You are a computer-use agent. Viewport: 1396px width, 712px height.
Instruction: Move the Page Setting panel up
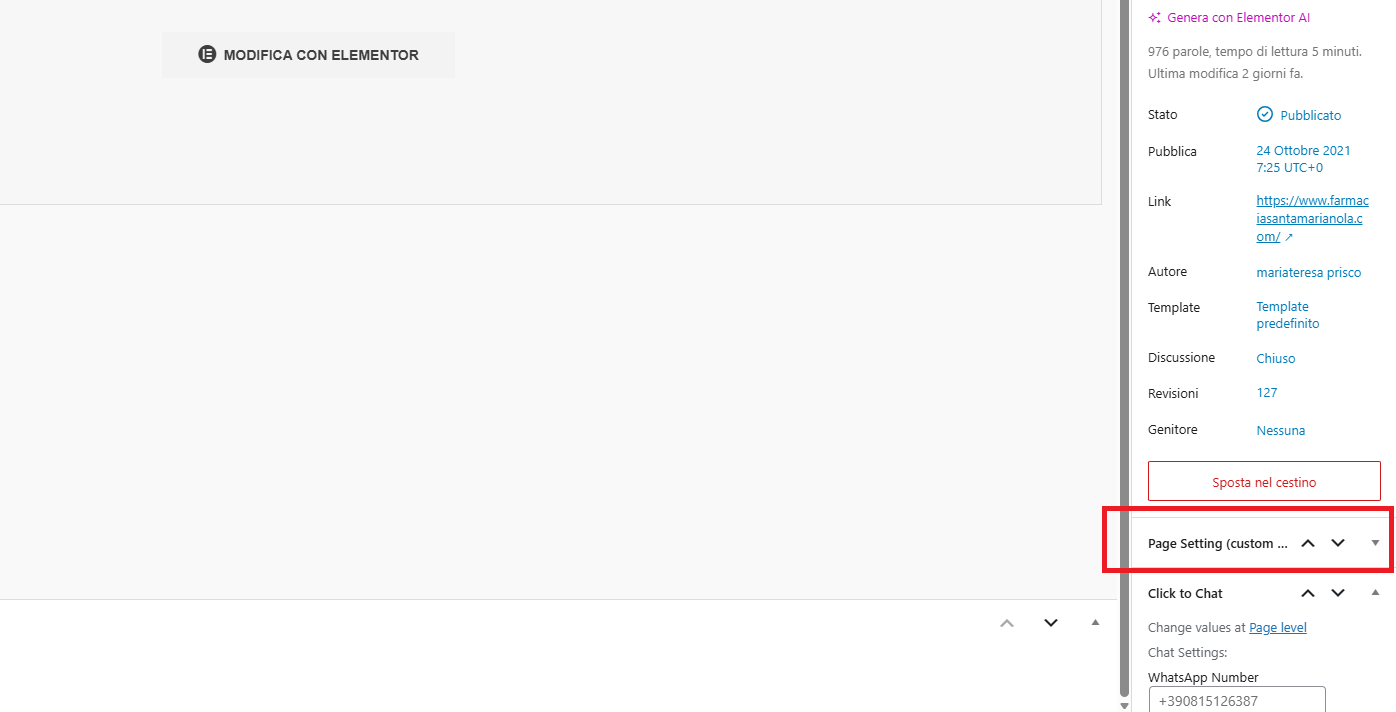click(1308, 543)
